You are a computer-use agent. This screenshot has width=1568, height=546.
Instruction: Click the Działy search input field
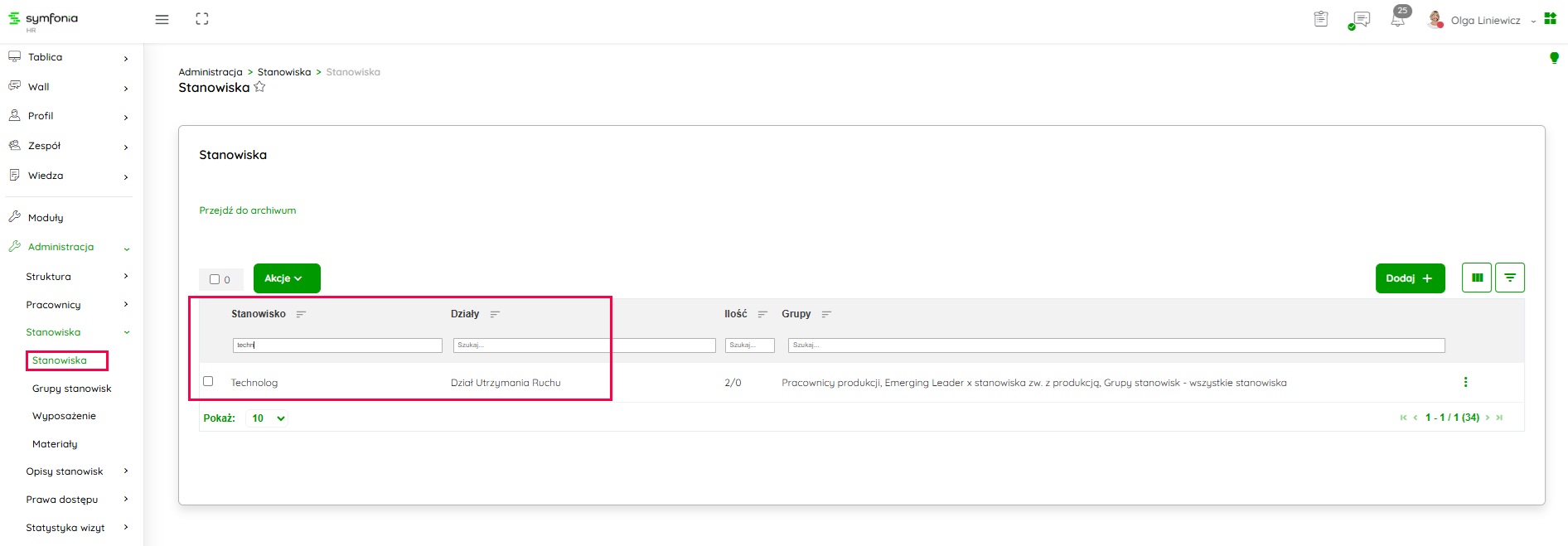coord(583,345)
